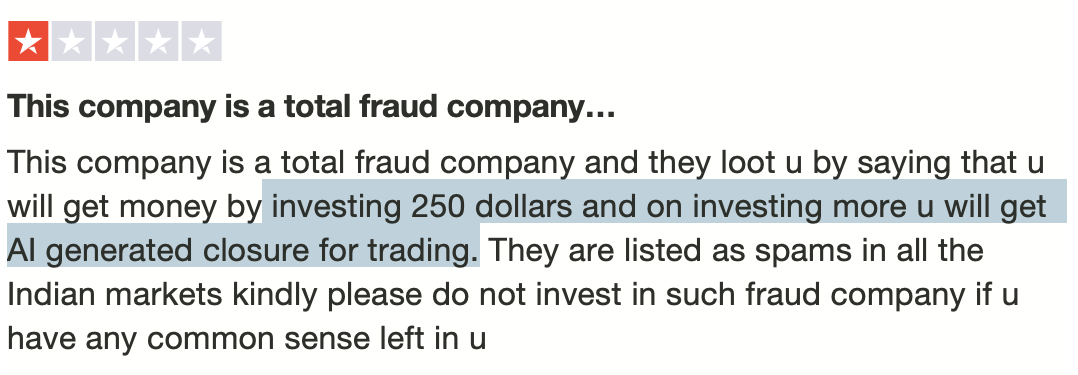Click the highlighted phrase 'investing 250 dollars'

pos(421,206)
